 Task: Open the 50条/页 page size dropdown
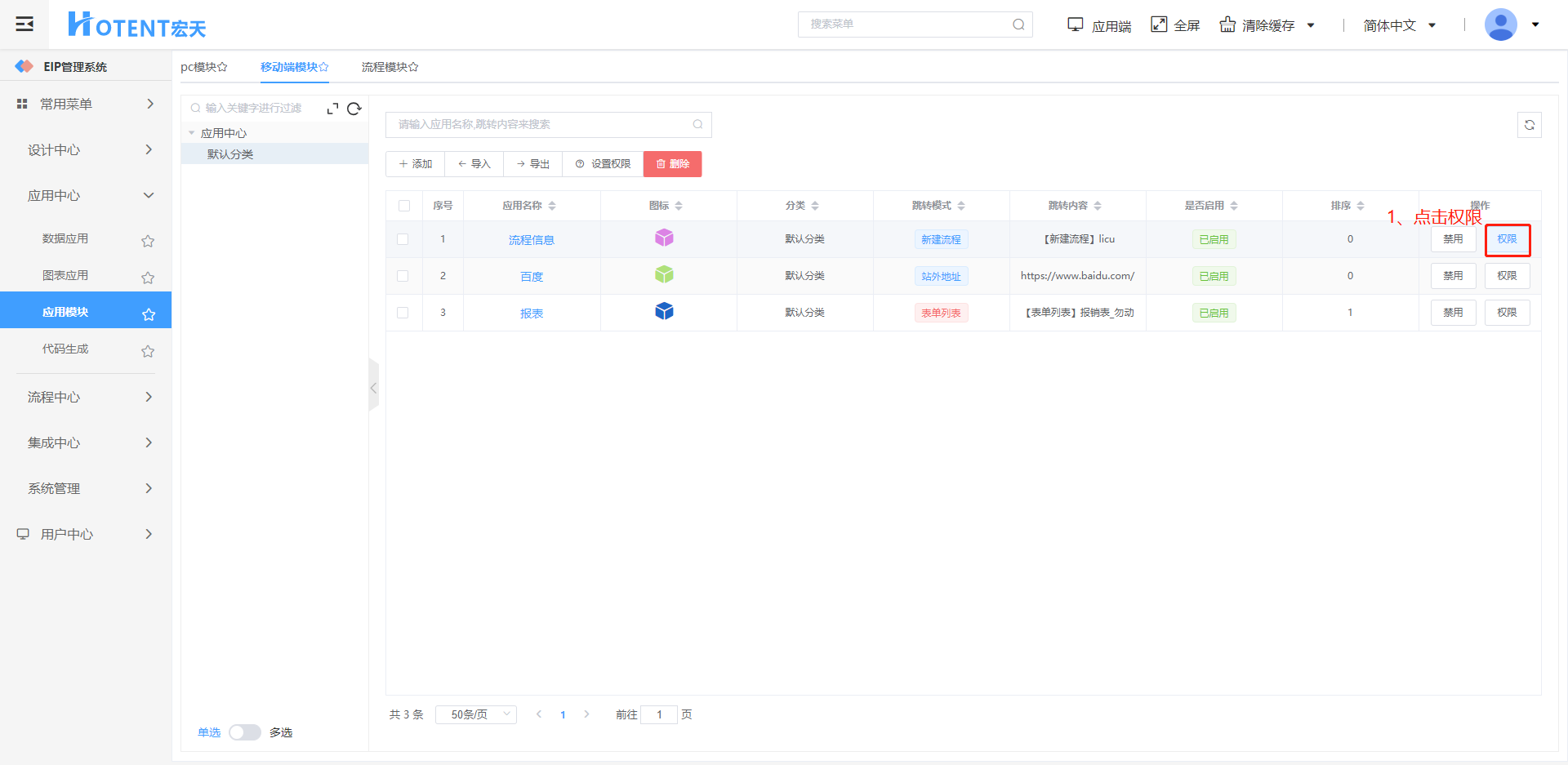pos(476,714)
